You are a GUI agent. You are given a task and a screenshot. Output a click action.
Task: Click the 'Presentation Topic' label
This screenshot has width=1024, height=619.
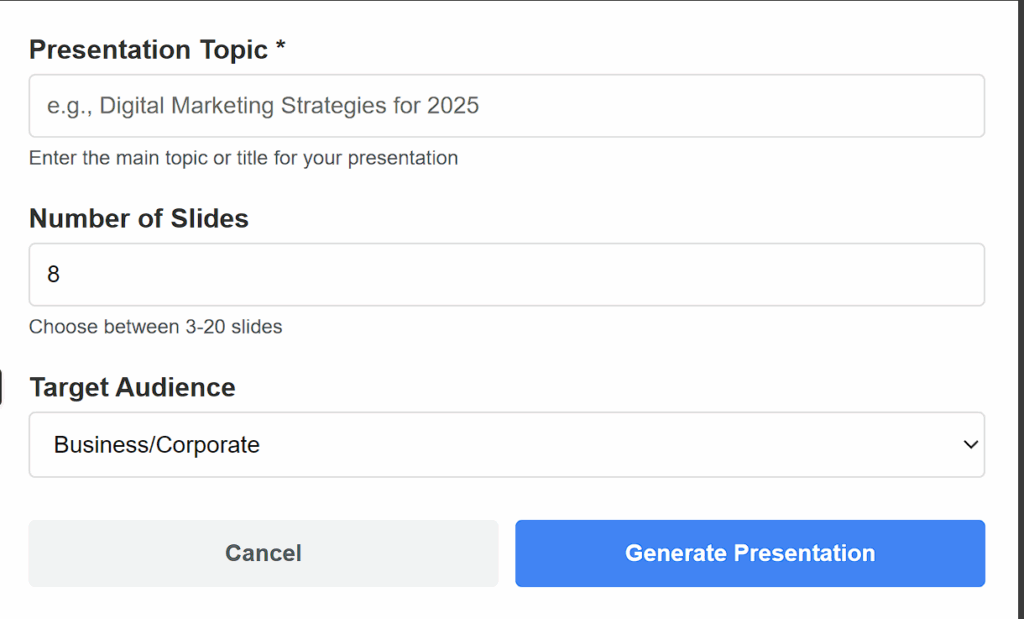click(x=148, y=50)
